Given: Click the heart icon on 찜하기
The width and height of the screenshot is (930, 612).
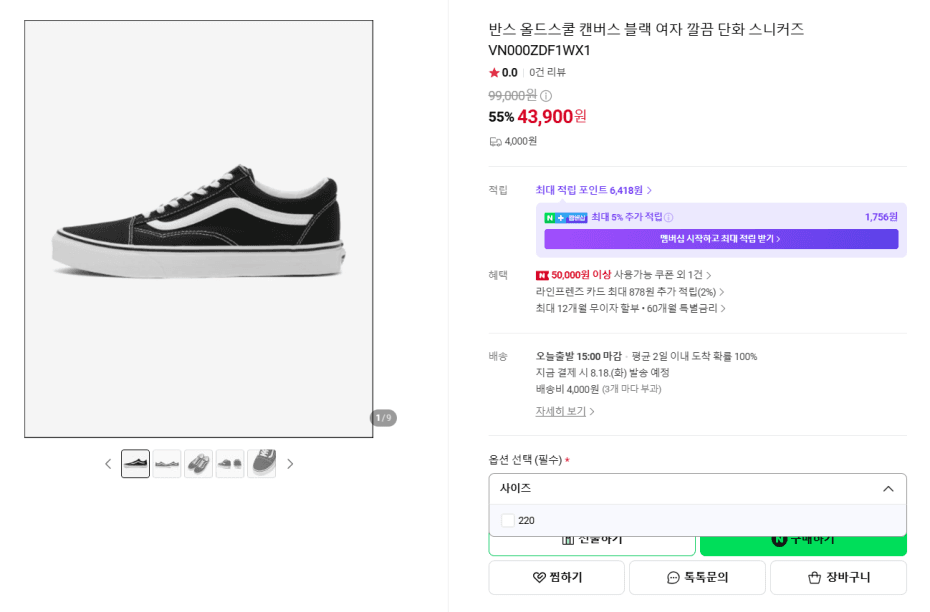Looking at the screenshot, I should tap(539, 577).
